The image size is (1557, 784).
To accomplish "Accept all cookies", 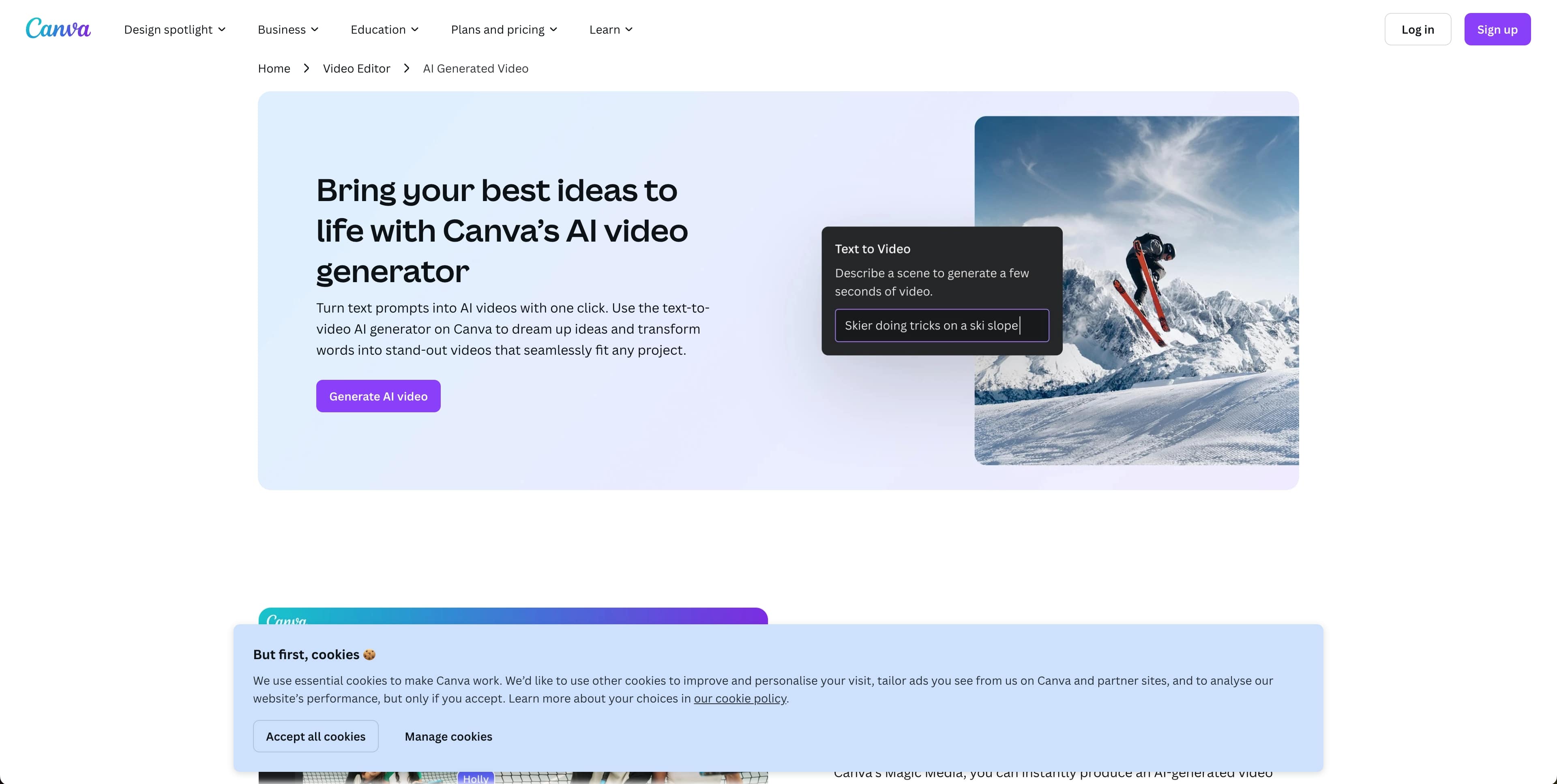I will [x=315, y=736].
